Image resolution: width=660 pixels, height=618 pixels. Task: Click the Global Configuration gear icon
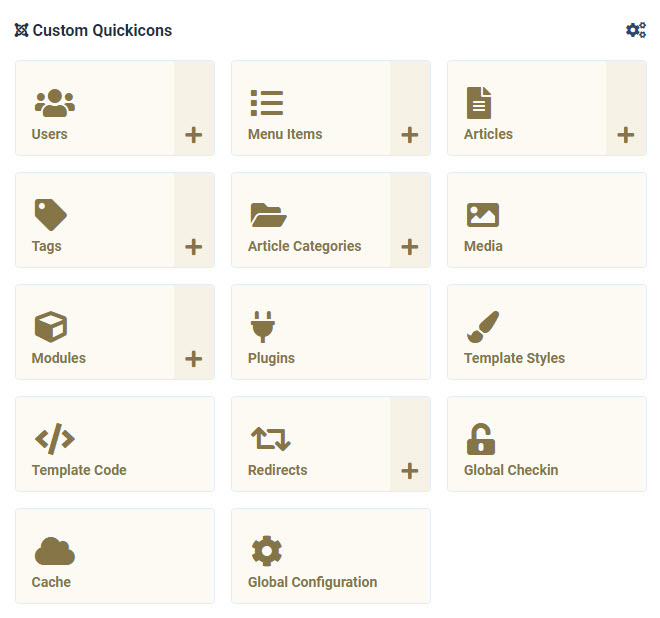click(267, 551)
